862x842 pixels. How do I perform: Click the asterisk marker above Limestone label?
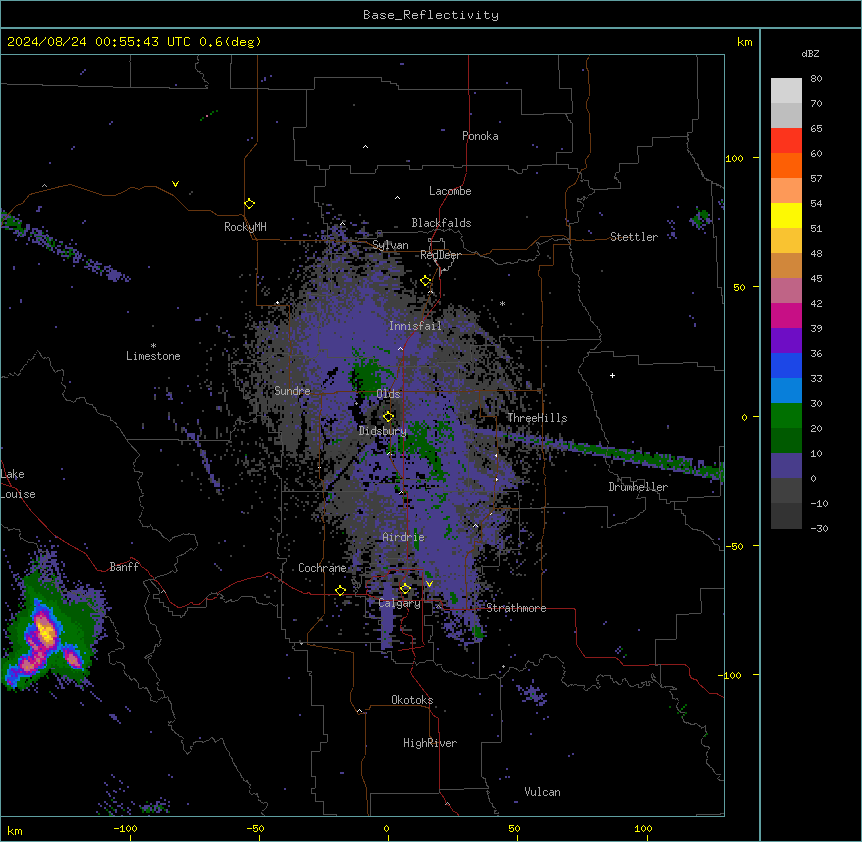153,346
